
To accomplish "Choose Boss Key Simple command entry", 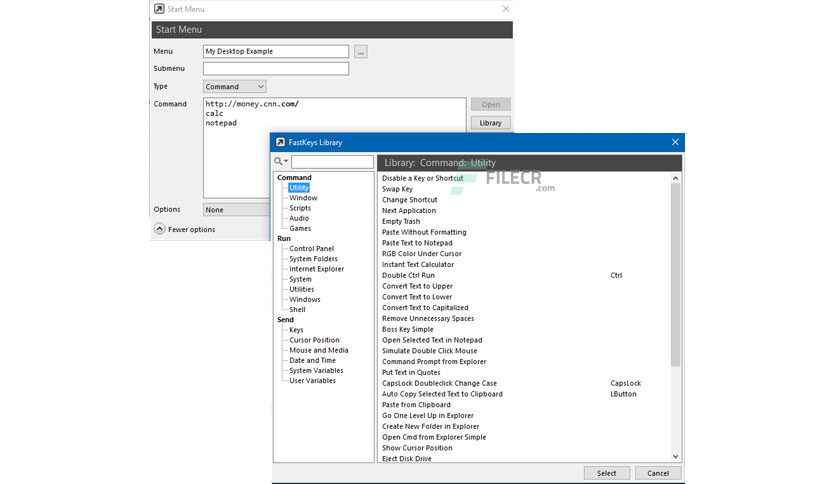I will 407,329.
